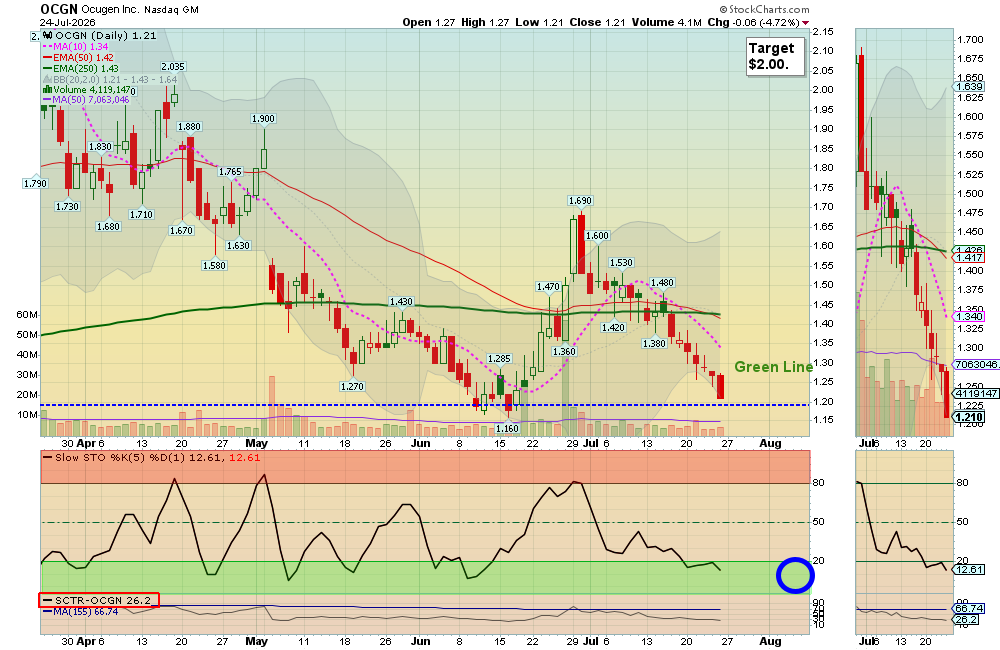Click the High 1.27 value in the header
This screenshot has width=1000, height=650.
click(485, 22)
